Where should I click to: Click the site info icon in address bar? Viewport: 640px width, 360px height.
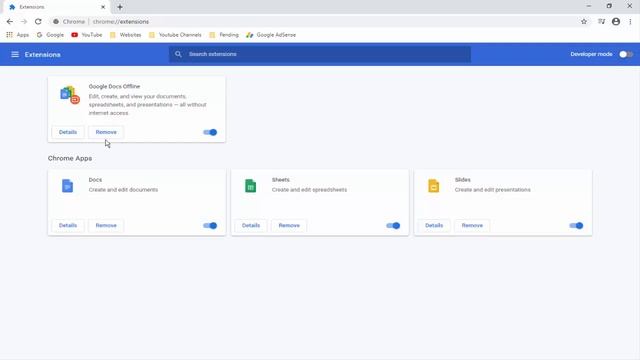56,22
